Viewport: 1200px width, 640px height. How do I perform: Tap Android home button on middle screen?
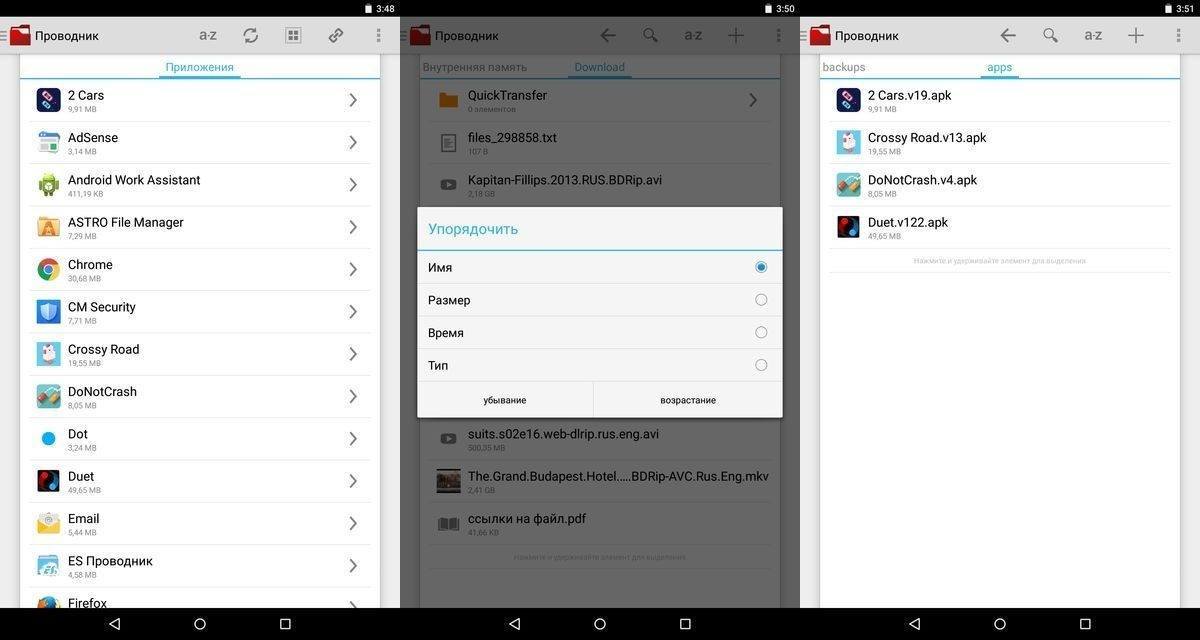(x=600, y=624)
